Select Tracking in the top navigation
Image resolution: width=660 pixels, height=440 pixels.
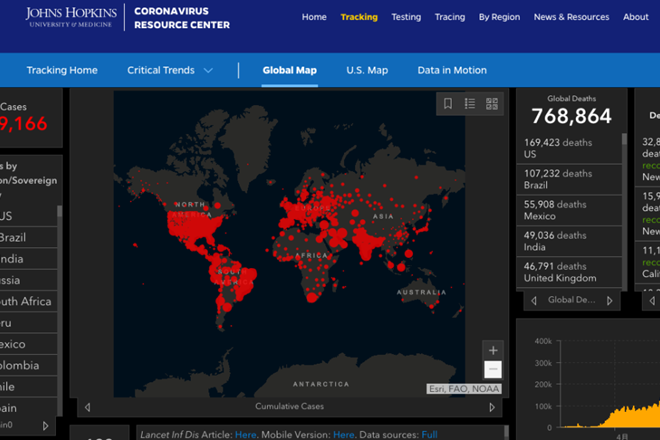[x=359, y=17]
